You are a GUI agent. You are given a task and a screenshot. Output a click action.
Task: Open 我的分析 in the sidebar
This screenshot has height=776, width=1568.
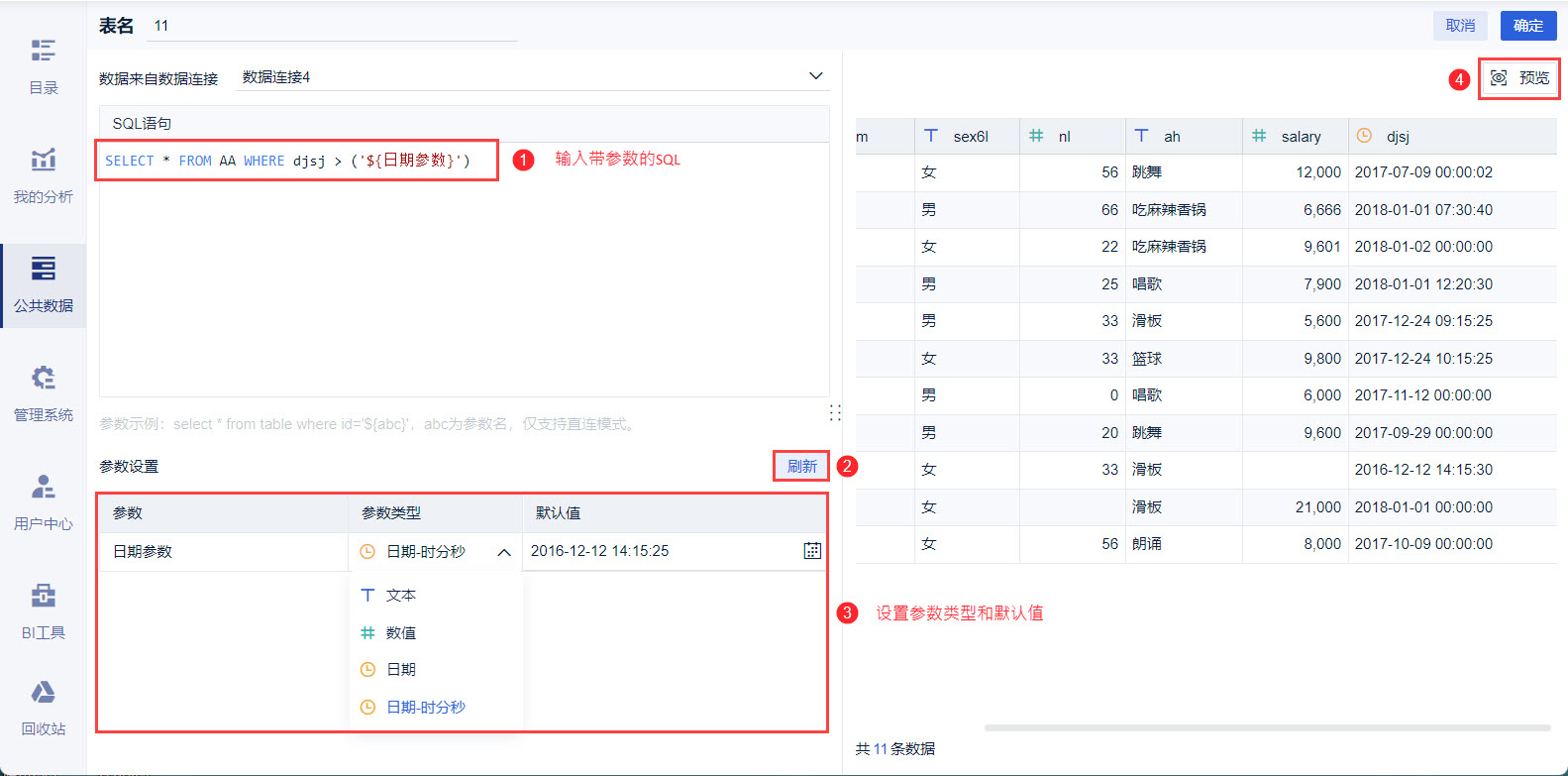pos(44,175)
